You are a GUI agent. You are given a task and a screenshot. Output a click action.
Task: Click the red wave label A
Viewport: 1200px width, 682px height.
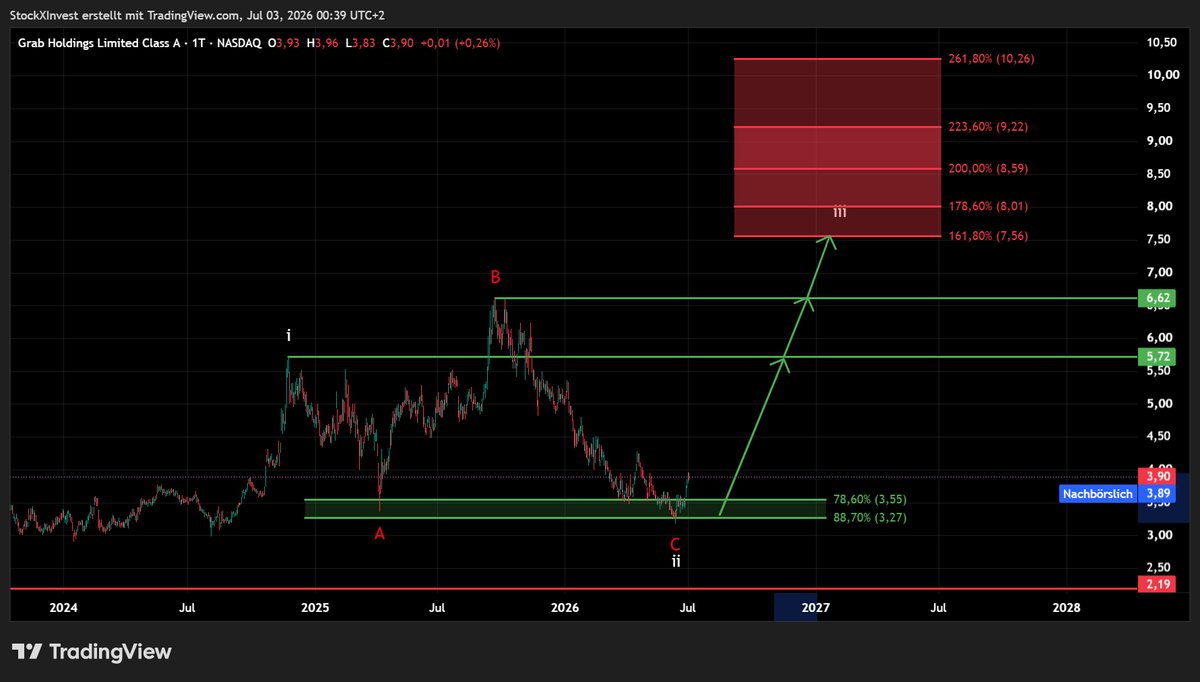tap(379, 534)
